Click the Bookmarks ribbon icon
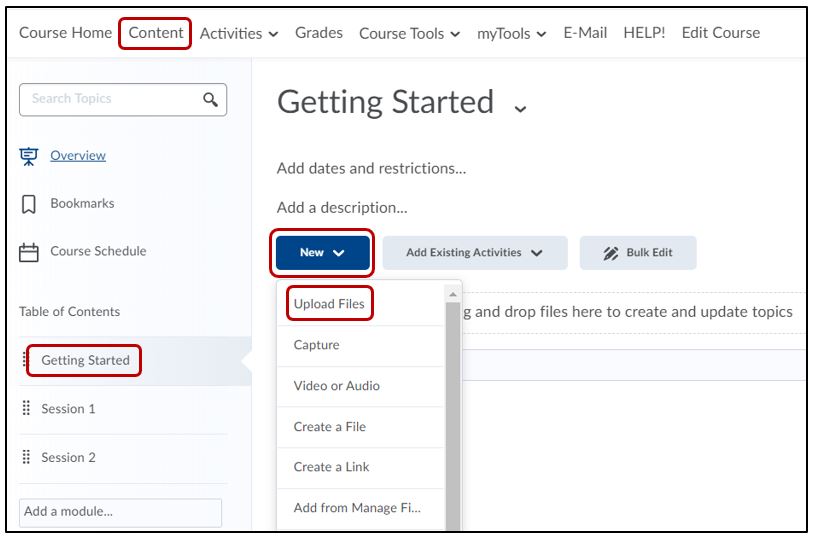 coord(29,204)
